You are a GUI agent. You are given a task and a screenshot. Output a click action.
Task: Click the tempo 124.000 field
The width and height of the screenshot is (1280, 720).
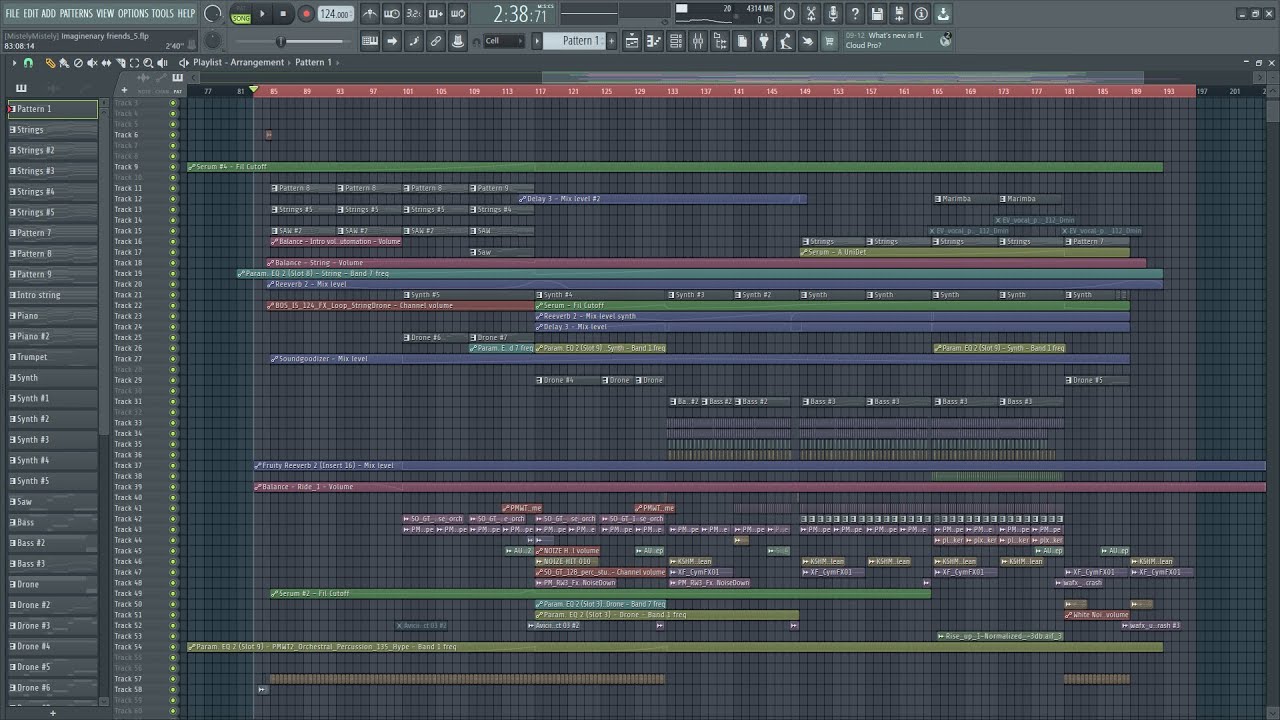335,14
